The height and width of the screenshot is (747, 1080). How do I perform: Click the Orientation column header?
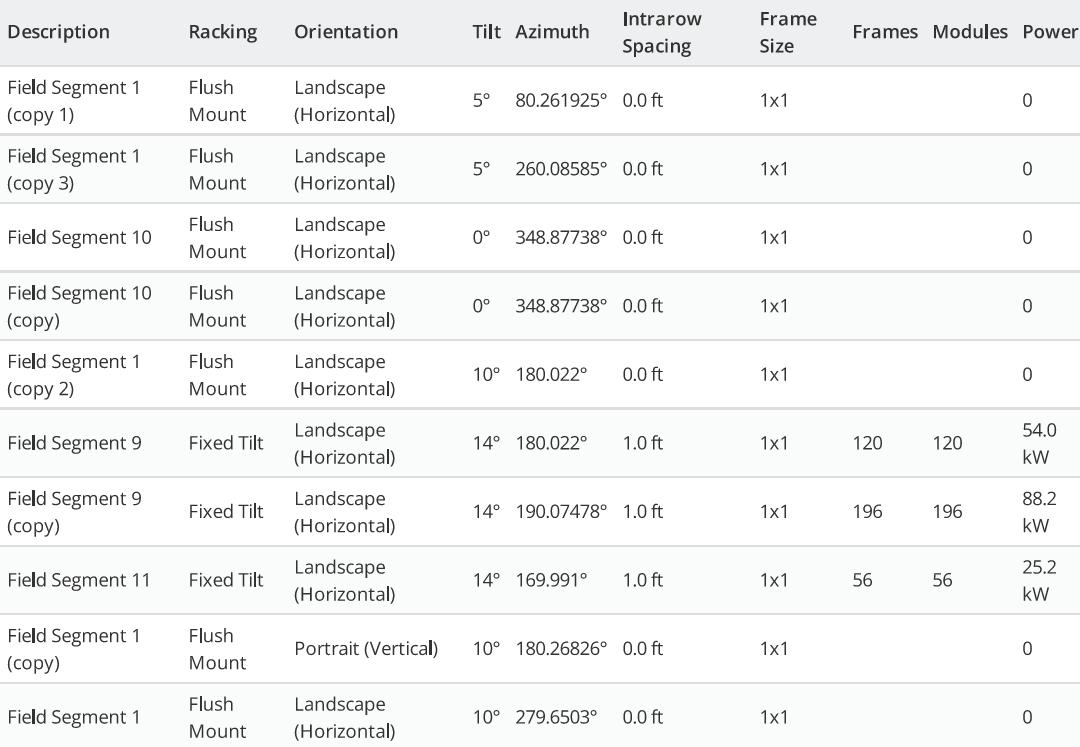coord(345,32)
